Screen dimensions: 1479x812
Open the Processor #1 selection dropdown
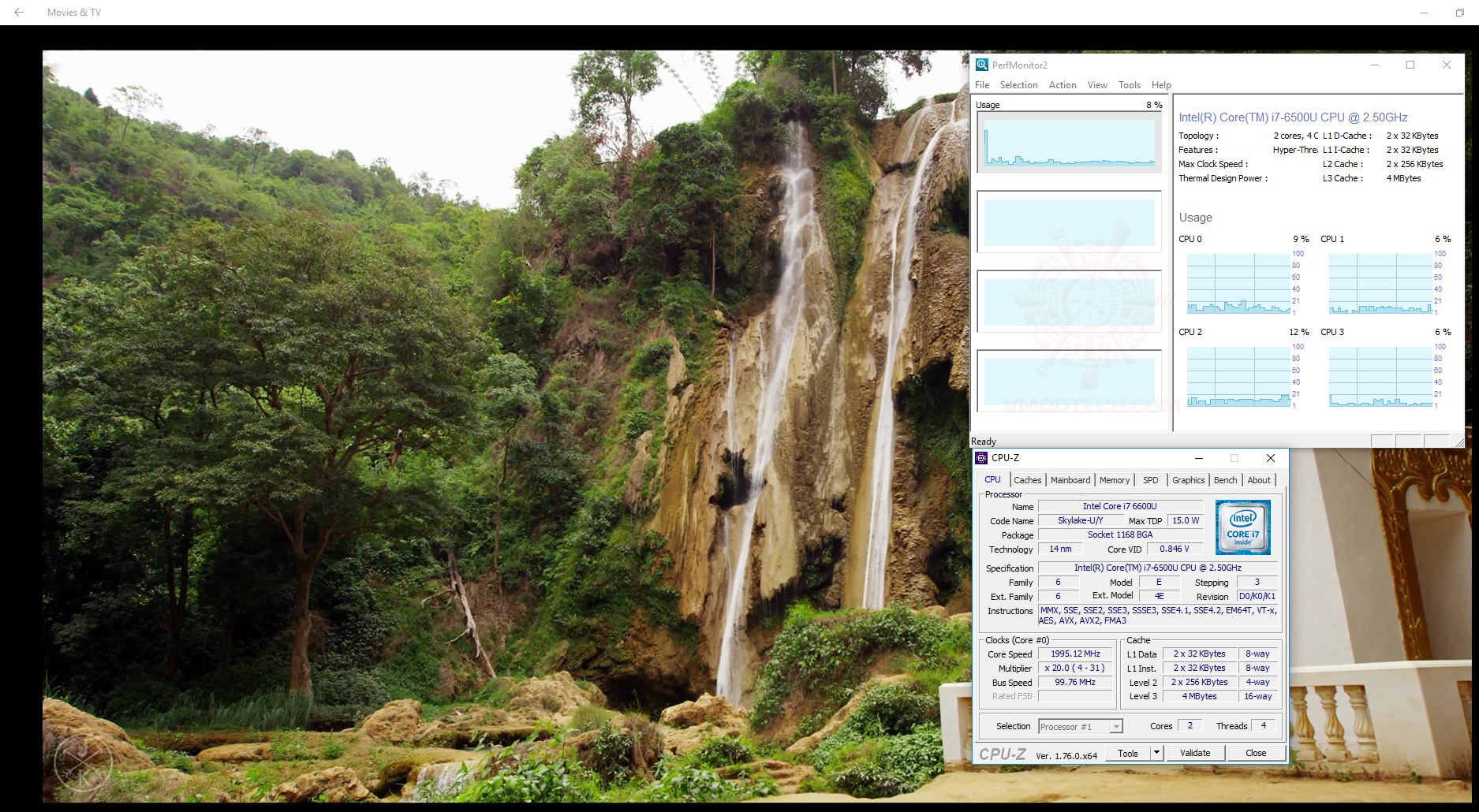tap(1080, 727)
